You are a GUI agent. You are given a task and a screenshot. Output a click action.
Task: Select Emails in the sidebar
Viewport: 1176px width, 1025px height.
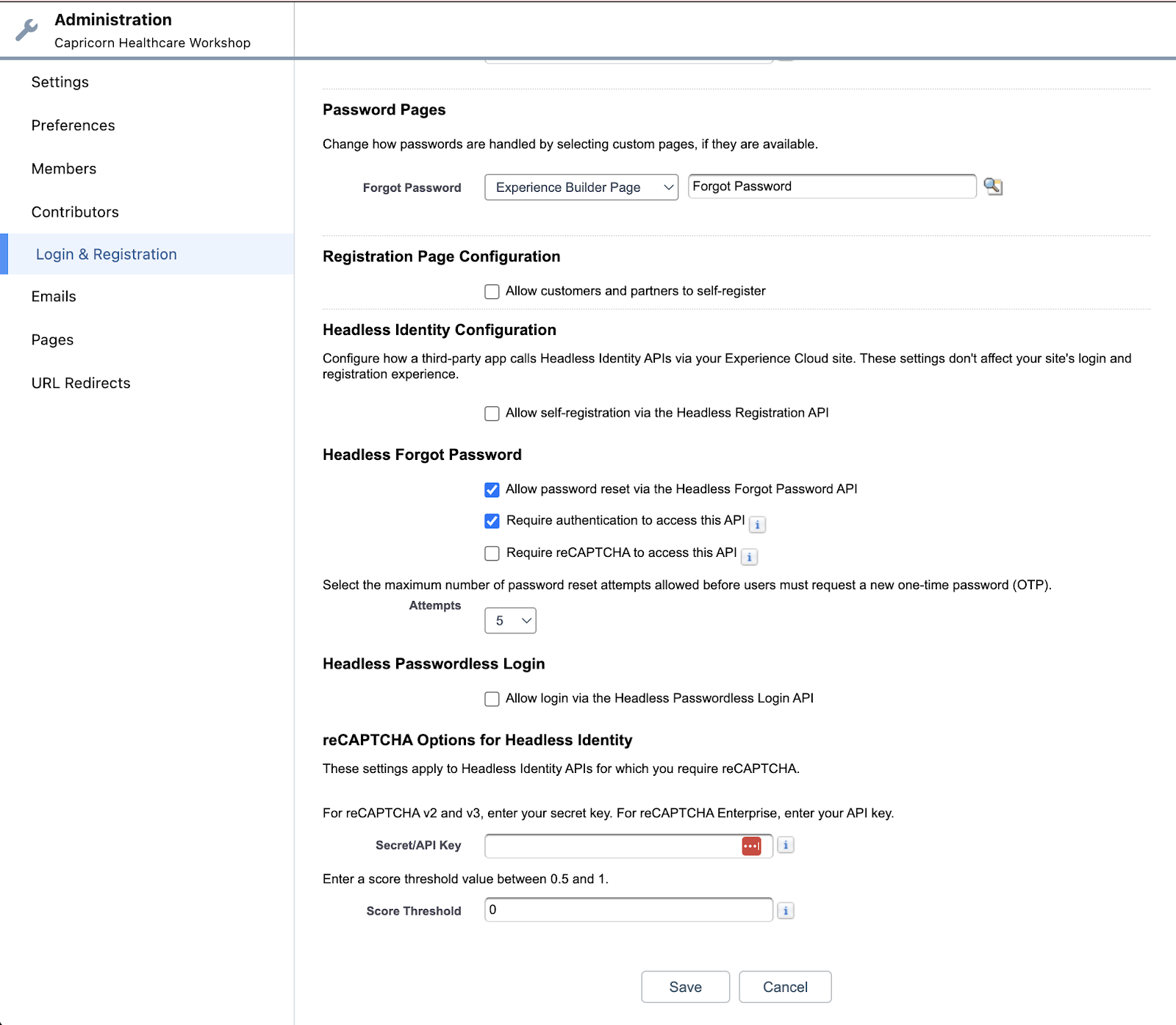click(54, 296)
